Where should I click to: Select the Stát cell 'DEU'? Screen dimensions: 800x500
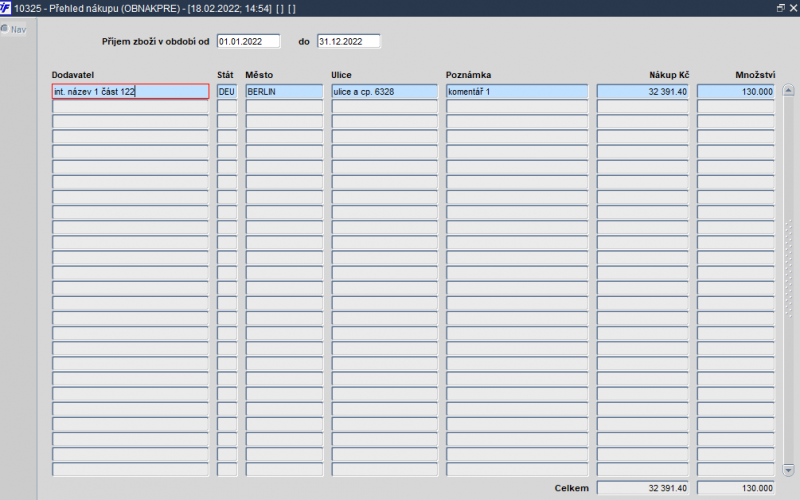click(227, 91)
